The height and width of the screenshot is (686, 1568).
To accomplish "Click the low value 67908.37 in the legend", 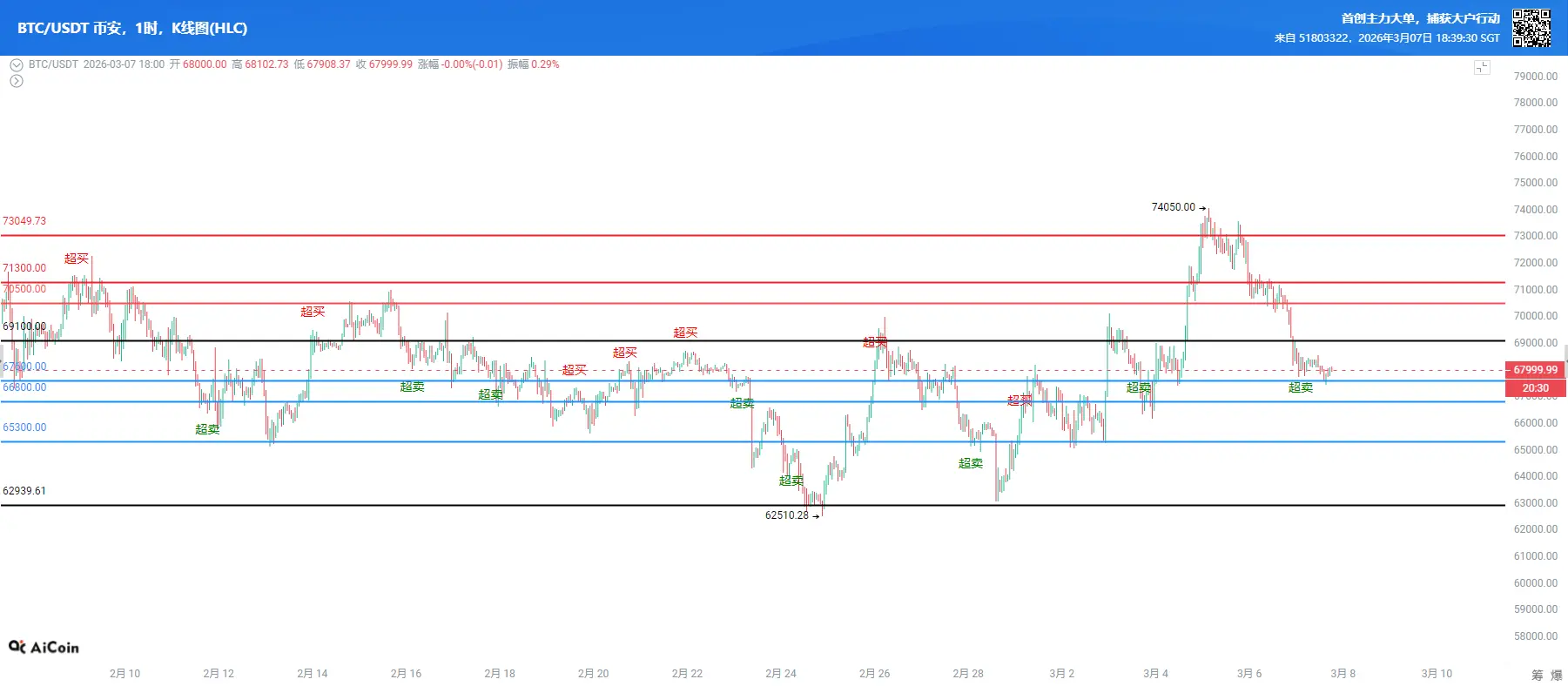I will tap(328, 64).
